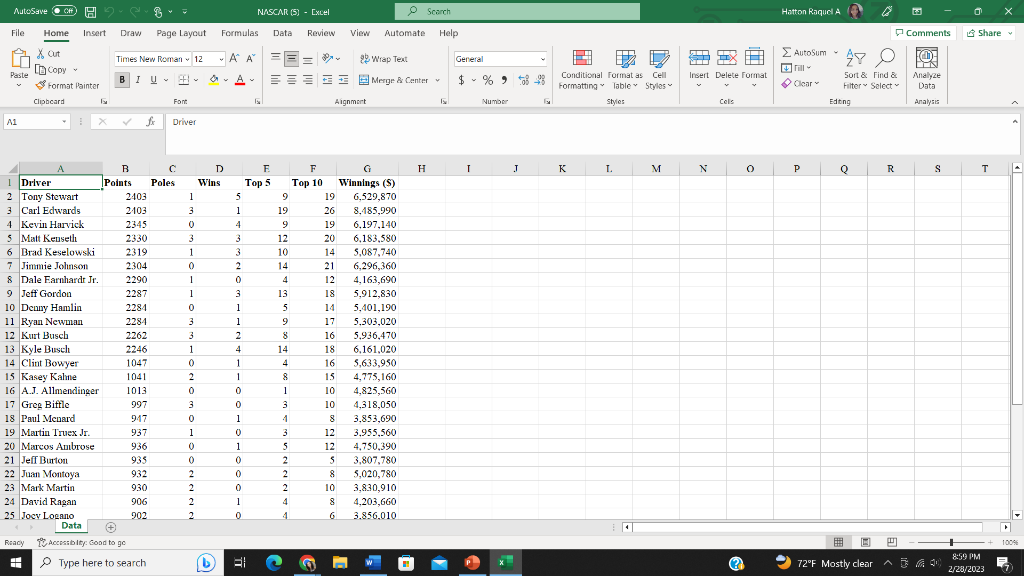Switch to the Formulas tab
Image resolution: width=1024 pixels, height=576 pixels.
click(239, 33)
